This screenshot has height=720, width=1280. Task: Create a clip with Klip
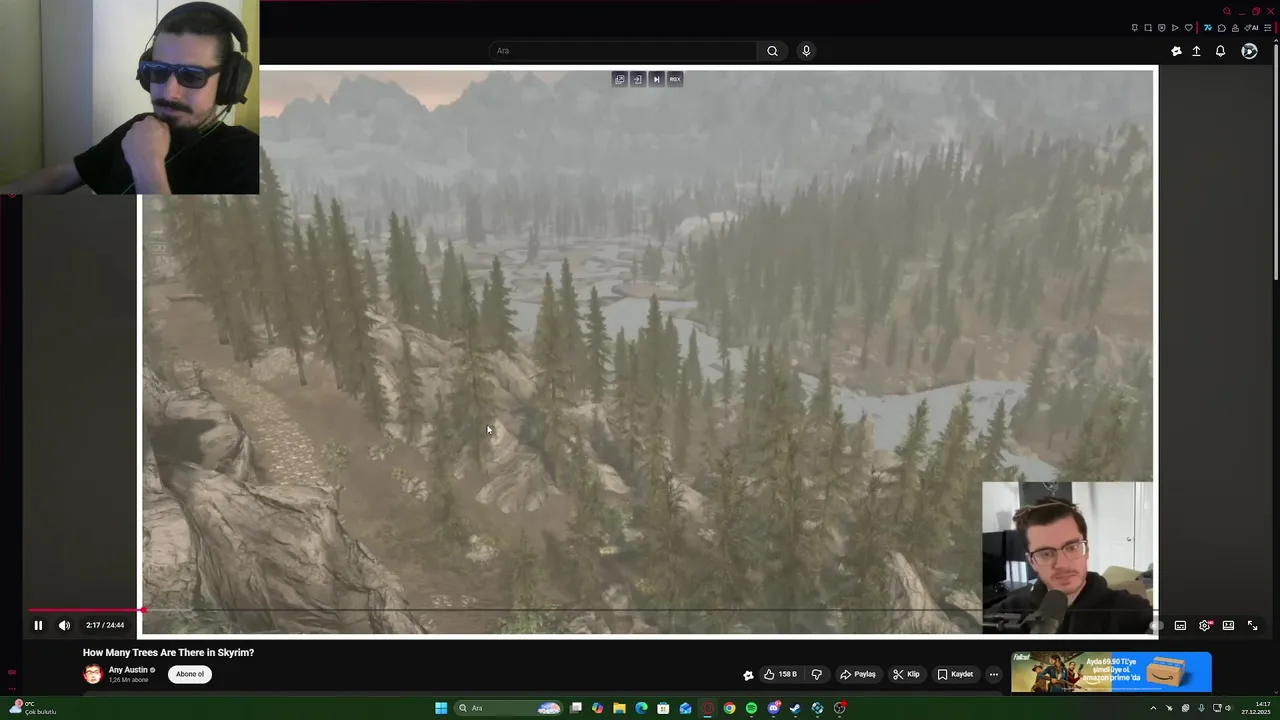(x=906, y=674)
